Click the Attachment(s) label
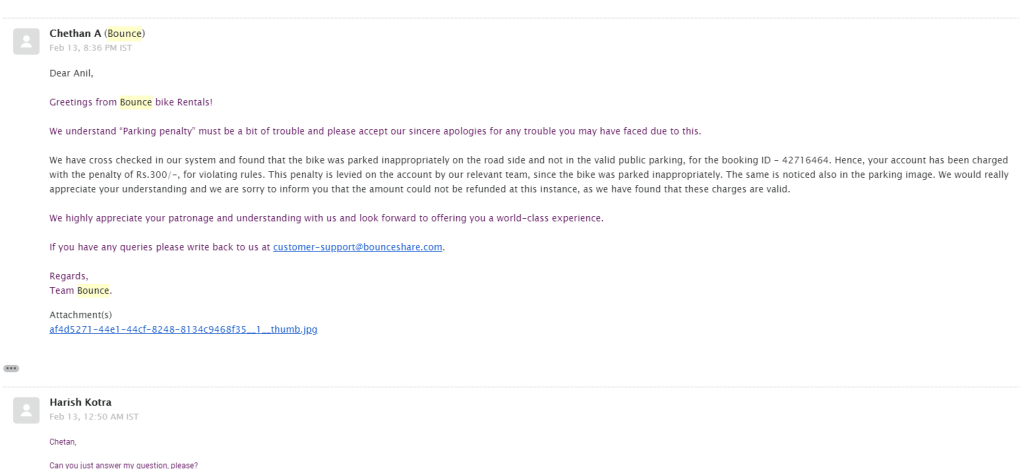Image resolution: width=1024 pixels, height=469 pixels. (x=81, y=315)
